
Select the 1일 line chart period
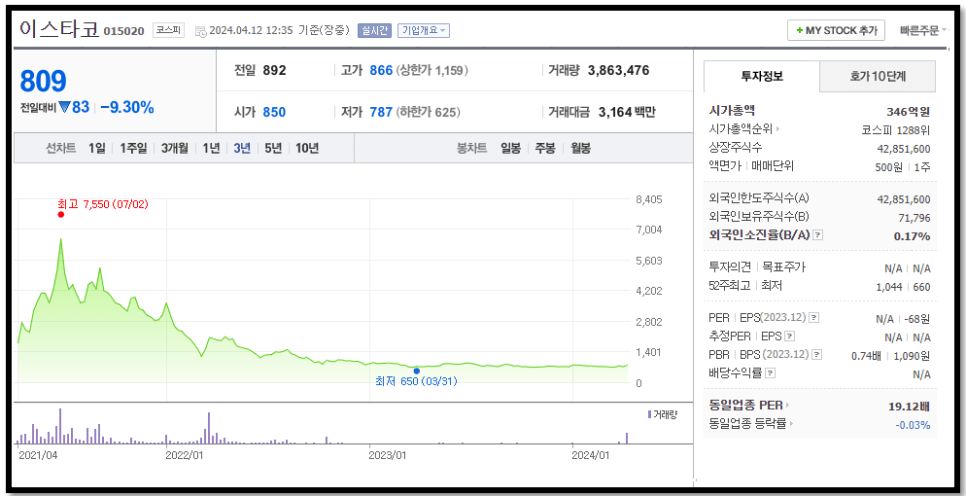[x=97, y=148]
